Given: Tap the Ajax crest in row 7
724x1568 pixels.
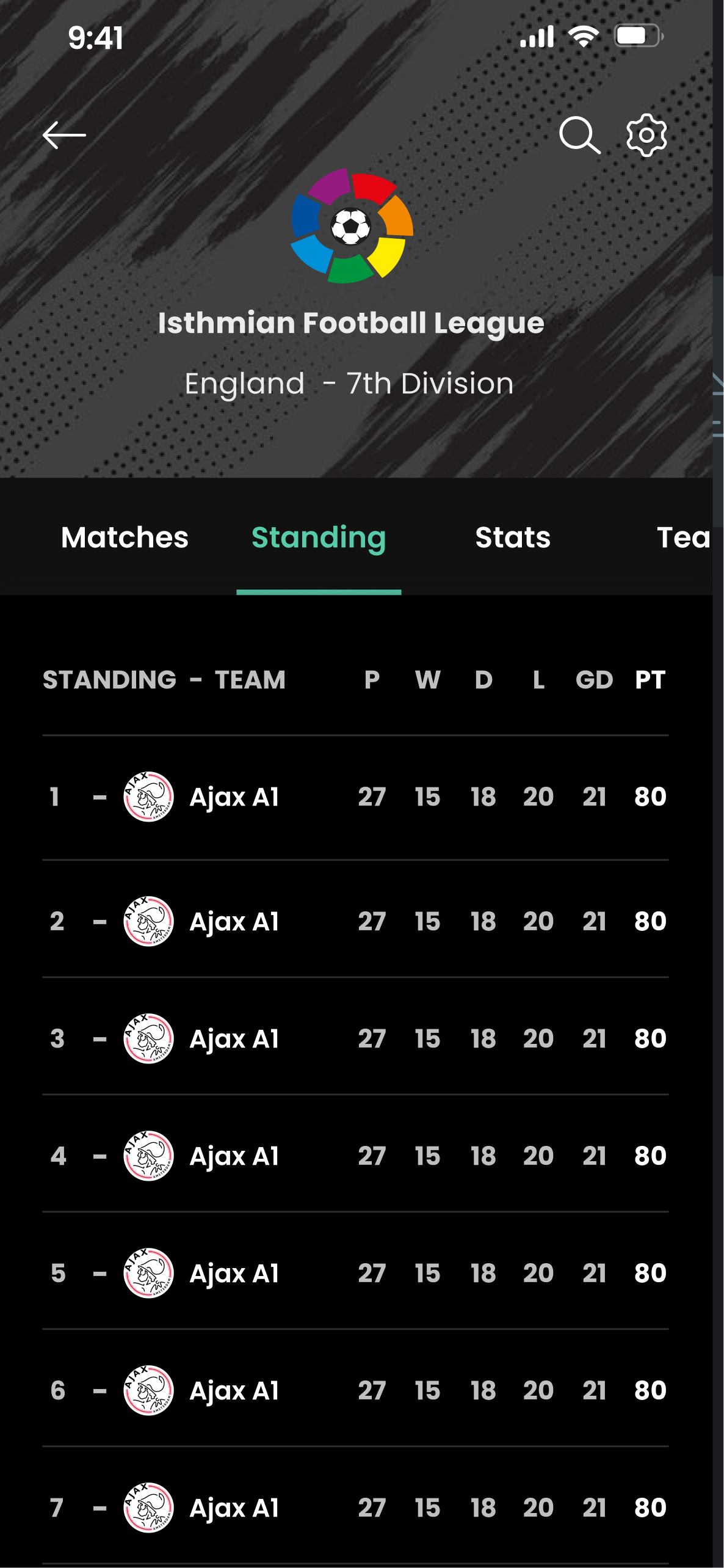Looking at the screenshot, I should [148, 1508].
